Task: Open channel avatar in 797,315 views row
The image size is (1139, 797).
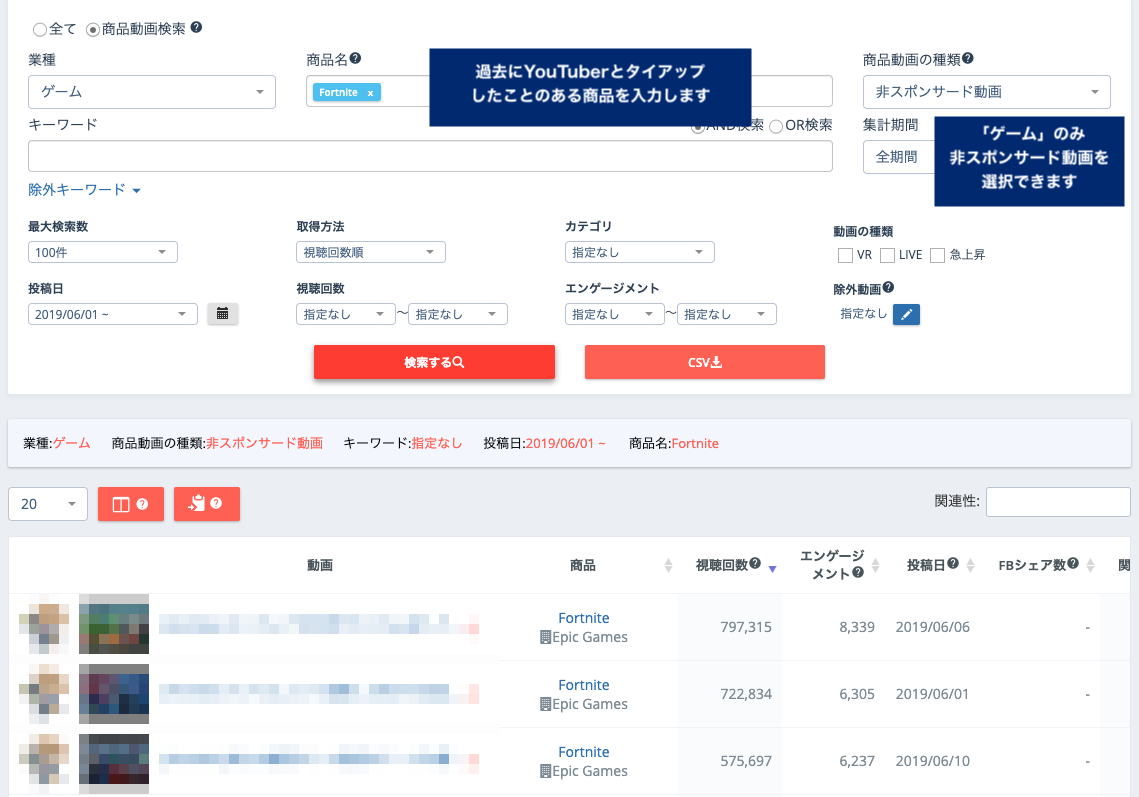Action: (44, 625)
